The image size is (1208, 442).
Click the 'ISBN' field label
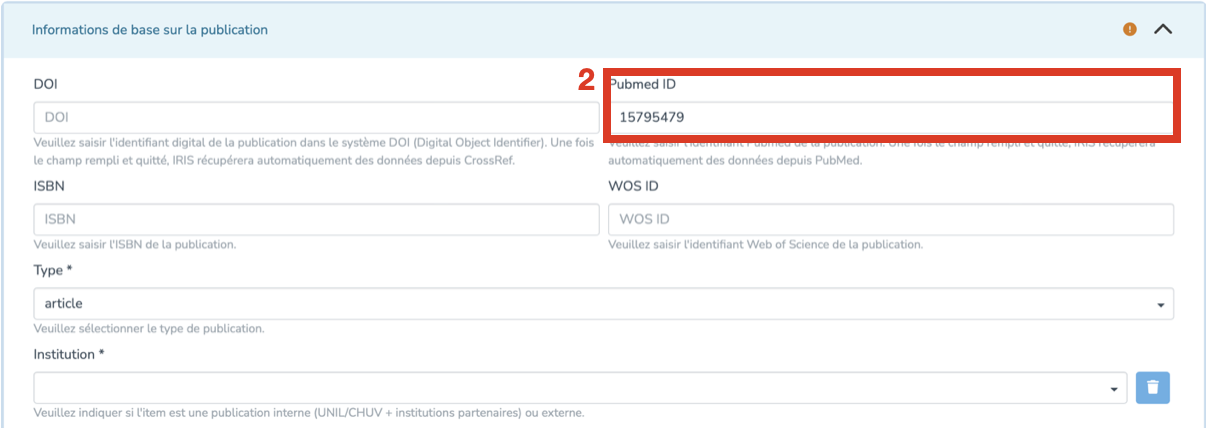(49, 186)
